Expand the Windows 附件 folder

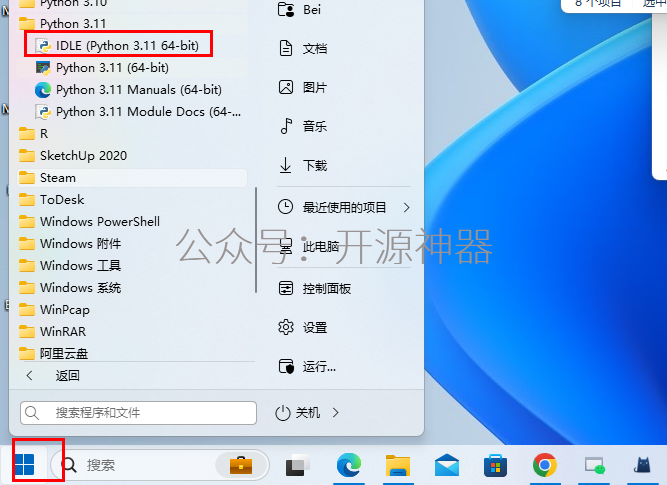(70, 244)
